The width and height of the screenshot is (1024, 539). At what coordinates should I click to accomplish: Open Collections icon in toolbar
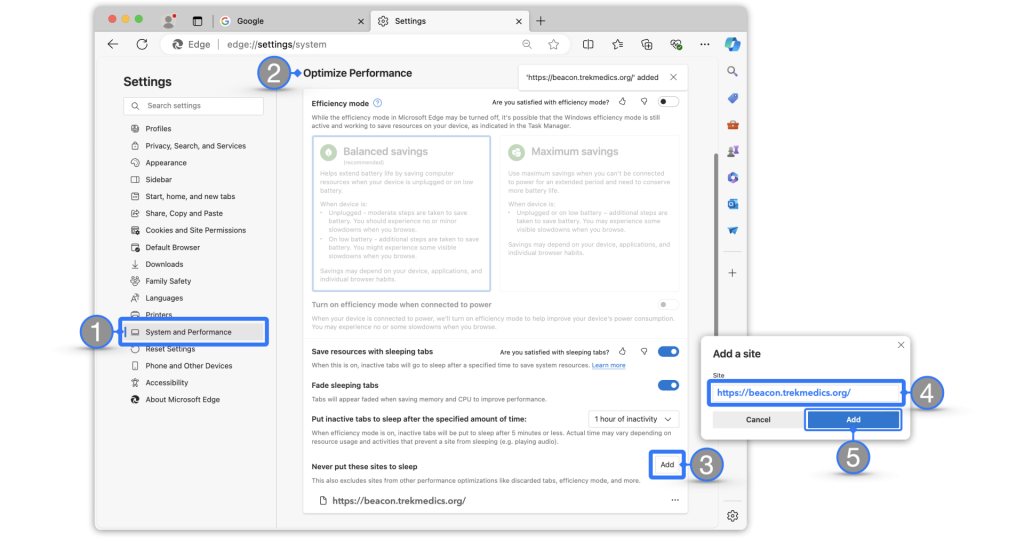click(647, 44)
